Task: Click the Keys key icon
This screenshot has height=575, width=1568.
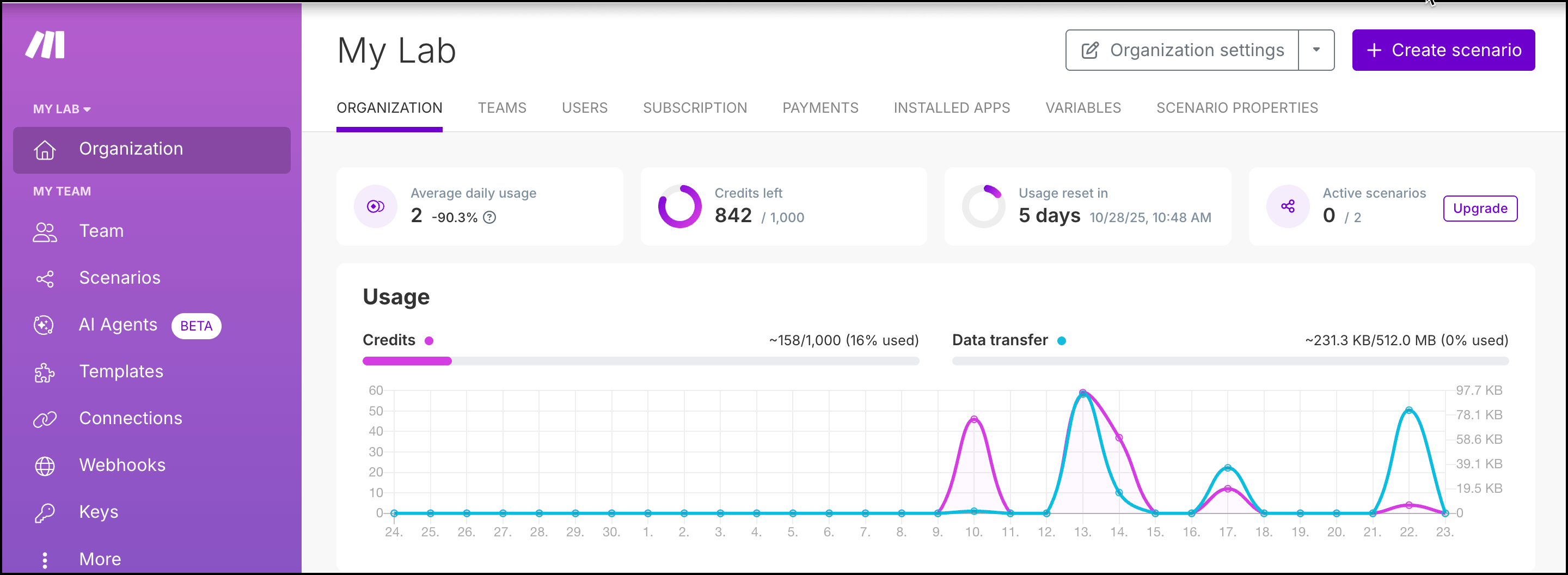Action: pos(45,513)
